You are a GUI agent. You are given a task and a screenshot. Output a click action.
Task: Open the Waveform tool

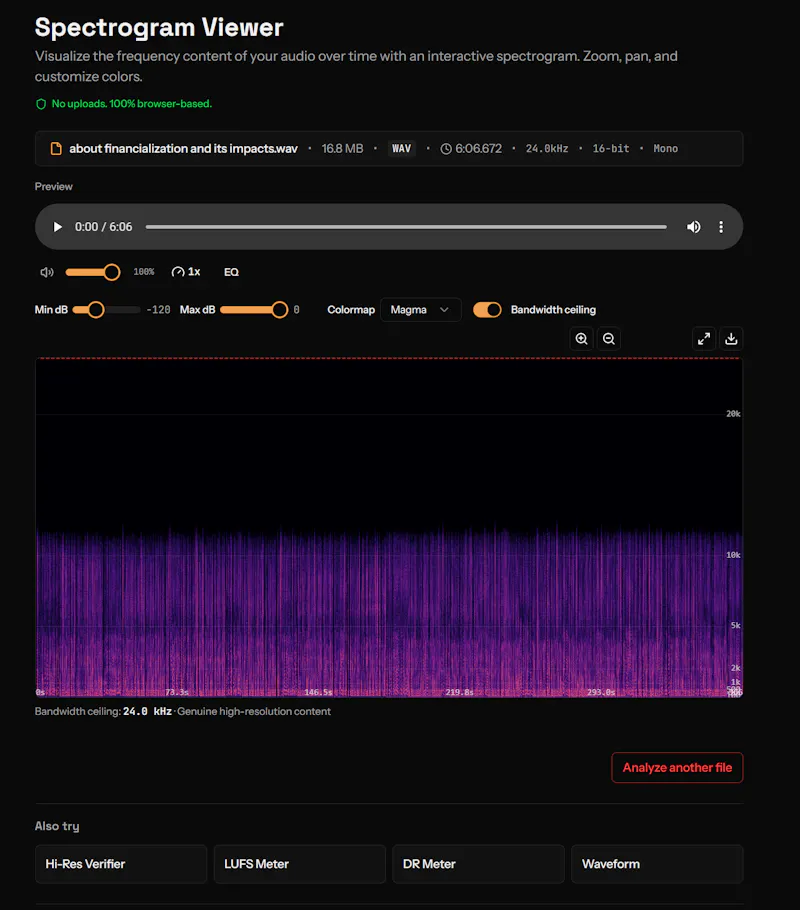[x=657, y=864]
